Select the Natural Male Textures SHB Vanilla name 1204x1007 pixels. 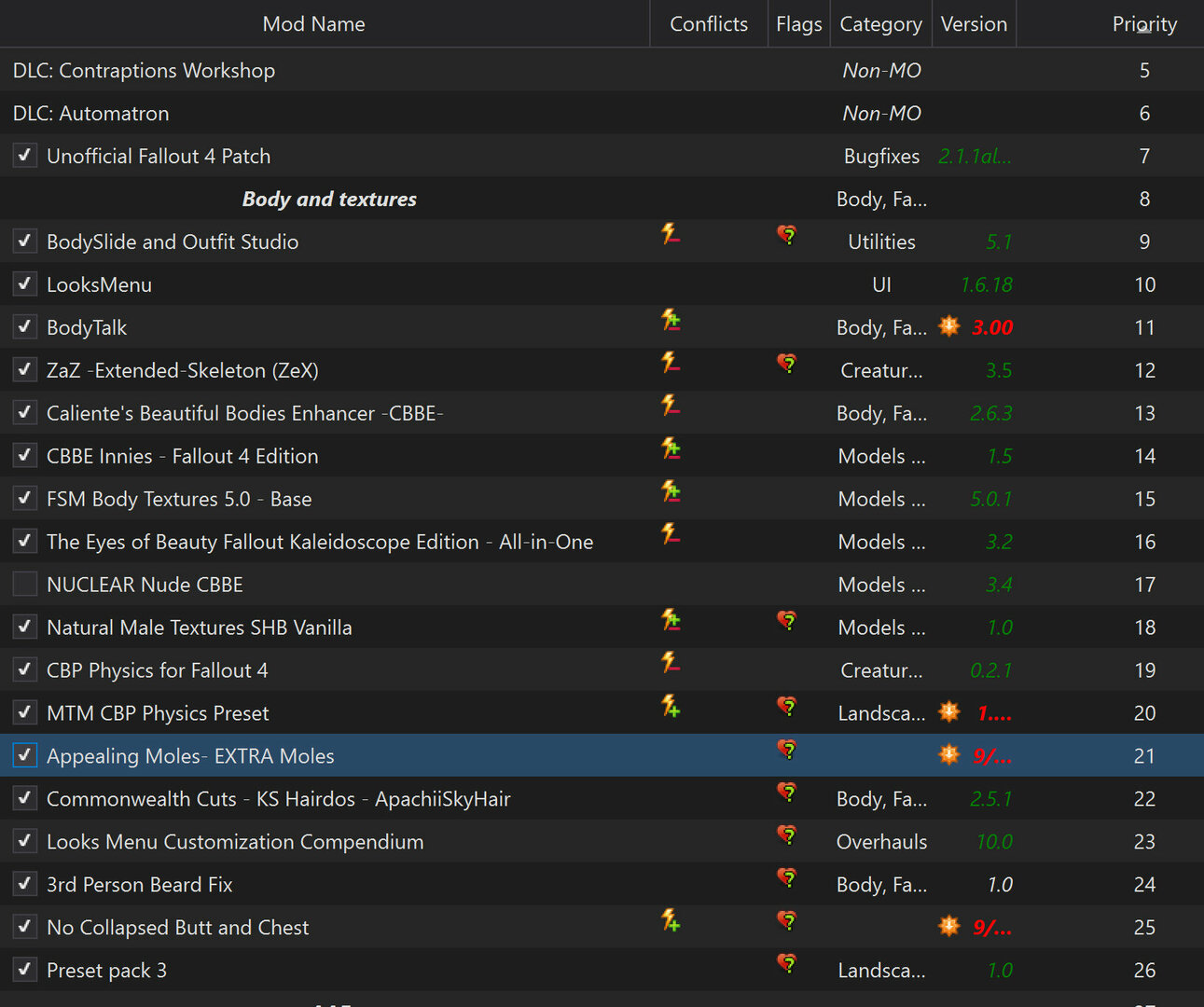[200, 628]
